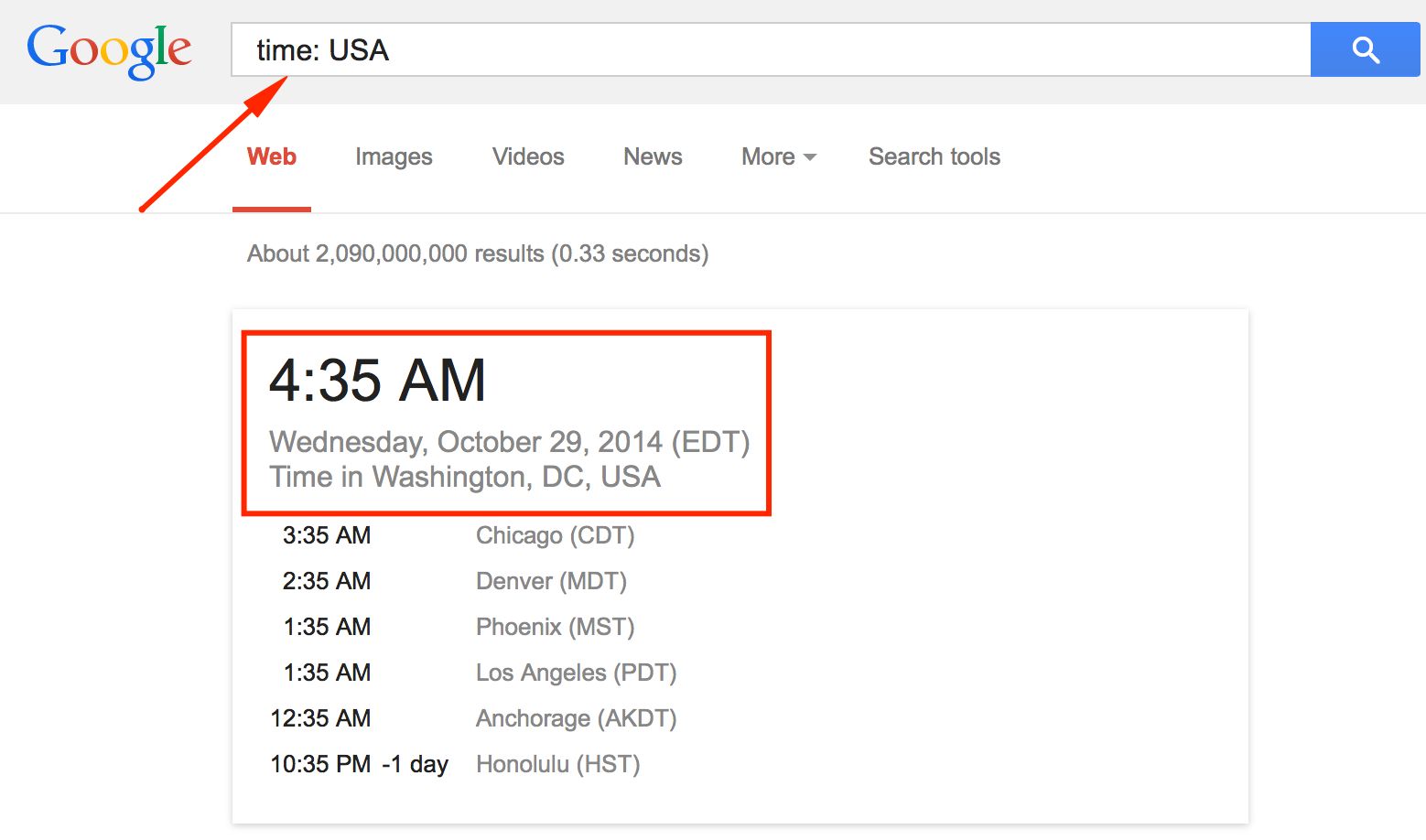Image resolution: width=1426 pixels, height=840 pixels.
Task: Go to the News tab
Action: point(653,157)
